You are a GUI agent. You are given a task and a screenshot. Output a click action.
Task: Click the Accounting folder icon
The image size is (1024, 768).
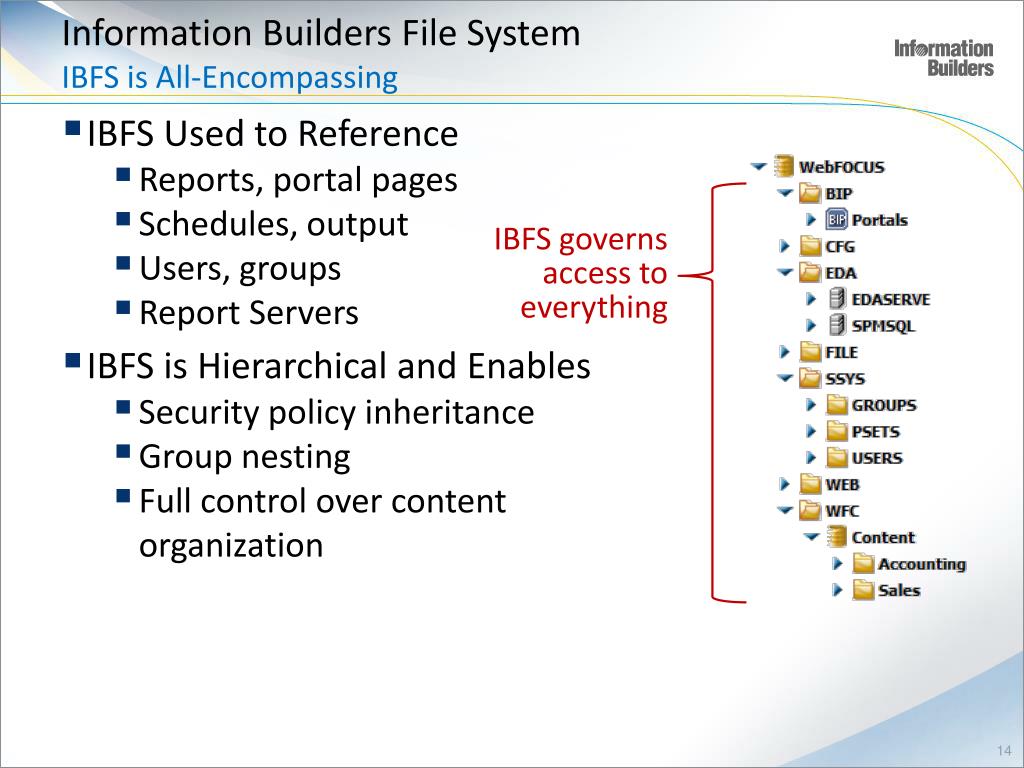tap(863, 564)
